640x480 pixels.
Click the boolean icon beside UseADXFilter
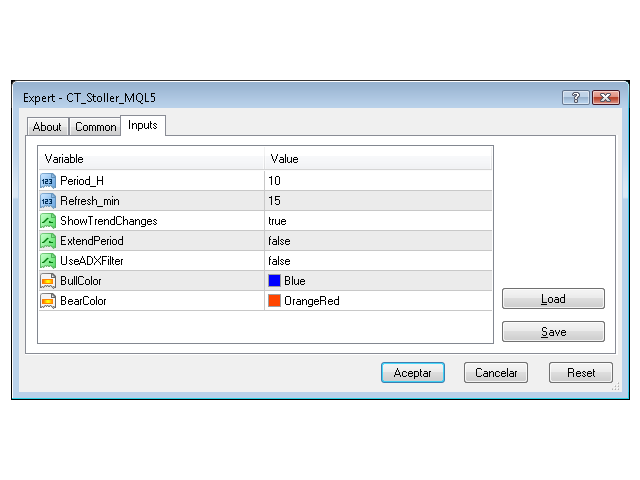[x=48, y=261]
